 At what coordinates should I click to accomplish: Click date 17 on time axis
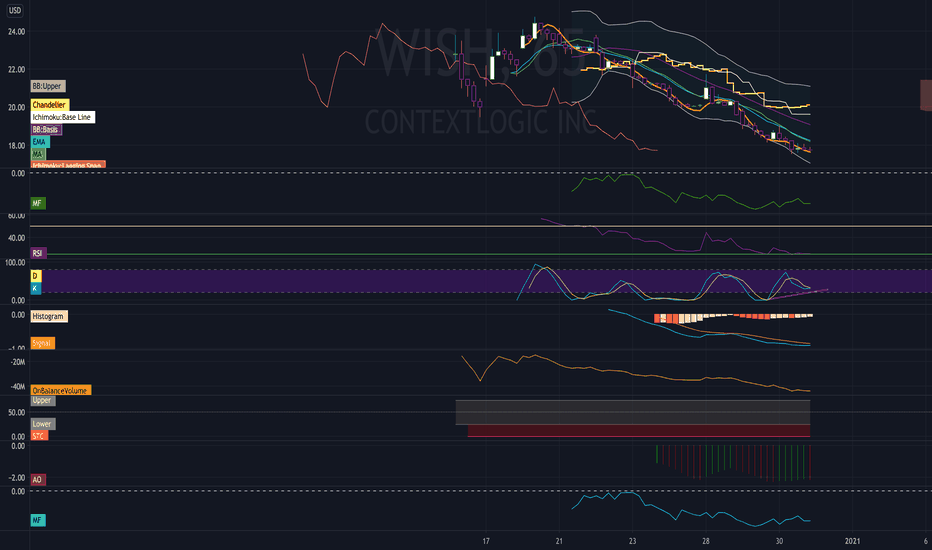point(486,541)
